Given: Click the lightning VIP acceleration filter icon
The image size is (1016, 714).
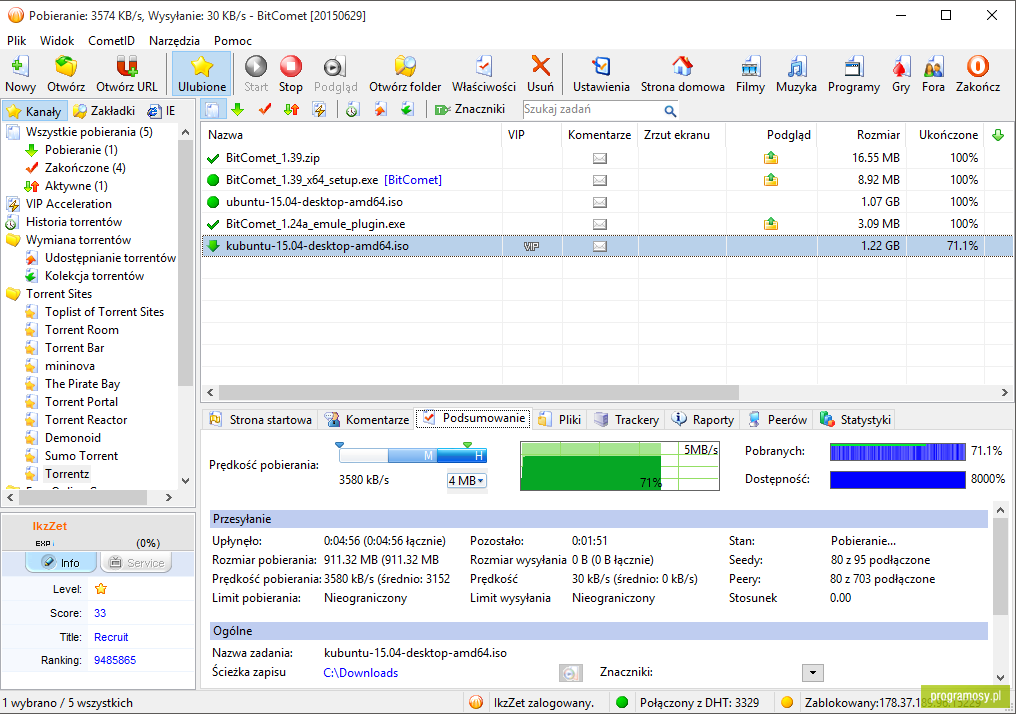Looking at the screenshot, I should tap(319, 109).
